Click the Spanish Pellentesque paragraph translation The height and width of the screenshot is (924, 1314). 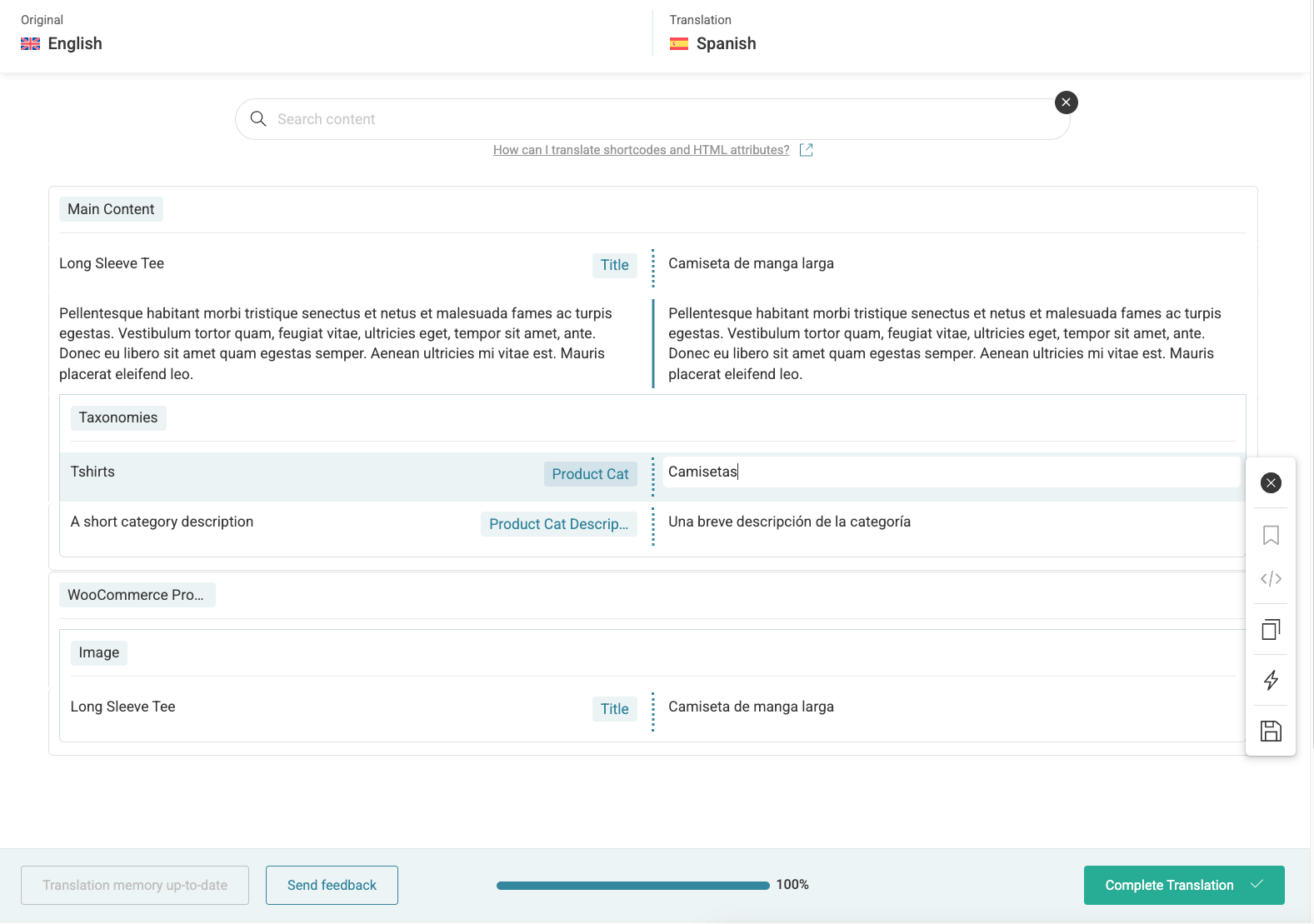[x=945, y=343]
